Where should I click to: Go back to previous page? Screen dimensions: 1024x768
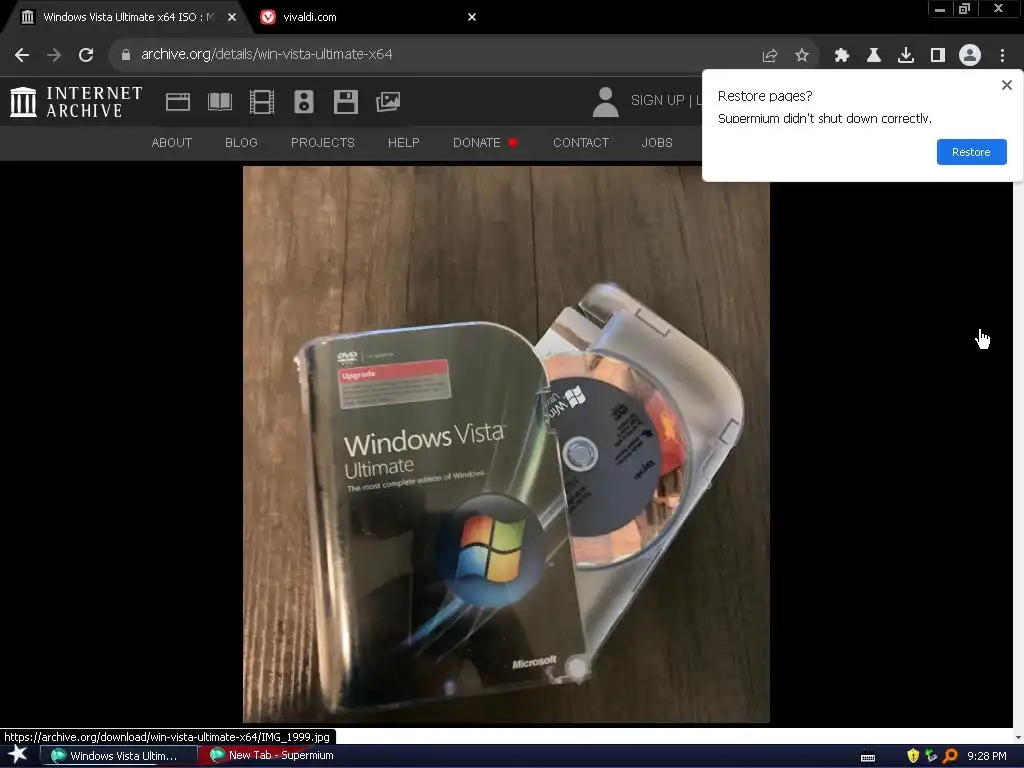coord(22,55)
